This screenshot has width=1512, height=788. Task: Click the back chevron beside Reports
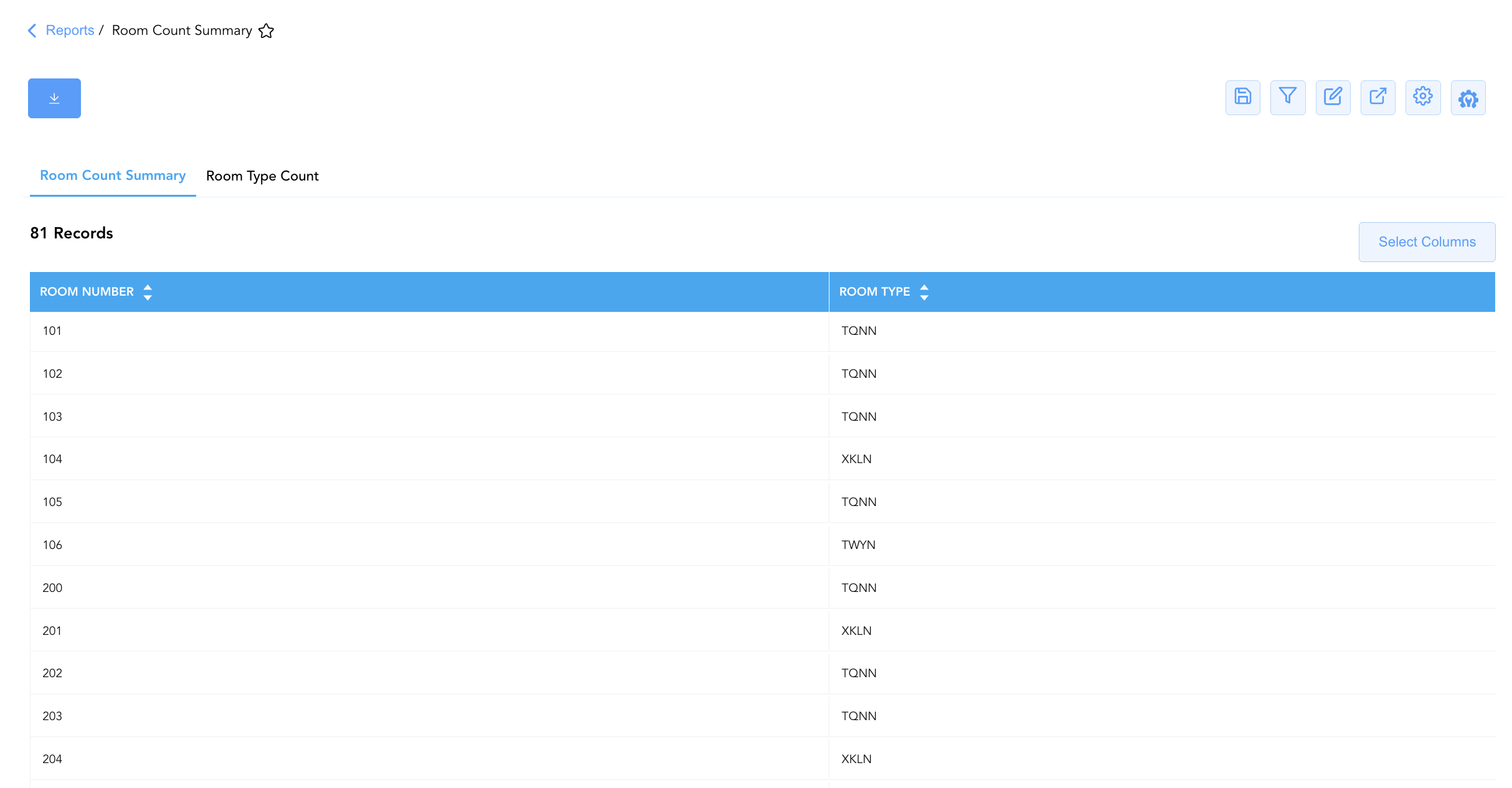click(x=32, y=30)
